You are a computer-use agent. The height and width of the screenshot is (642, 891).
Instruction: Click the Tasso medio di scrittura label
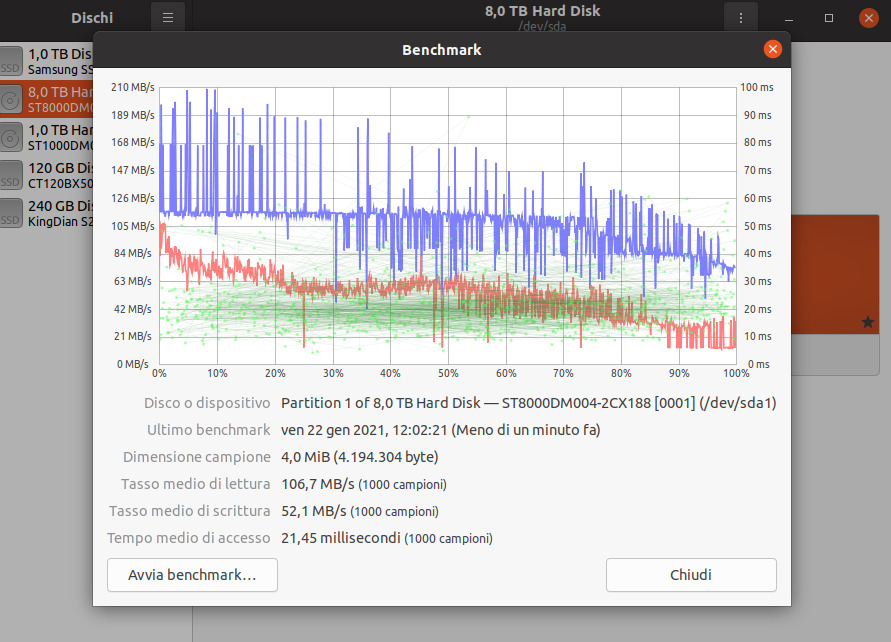point(190,511)
